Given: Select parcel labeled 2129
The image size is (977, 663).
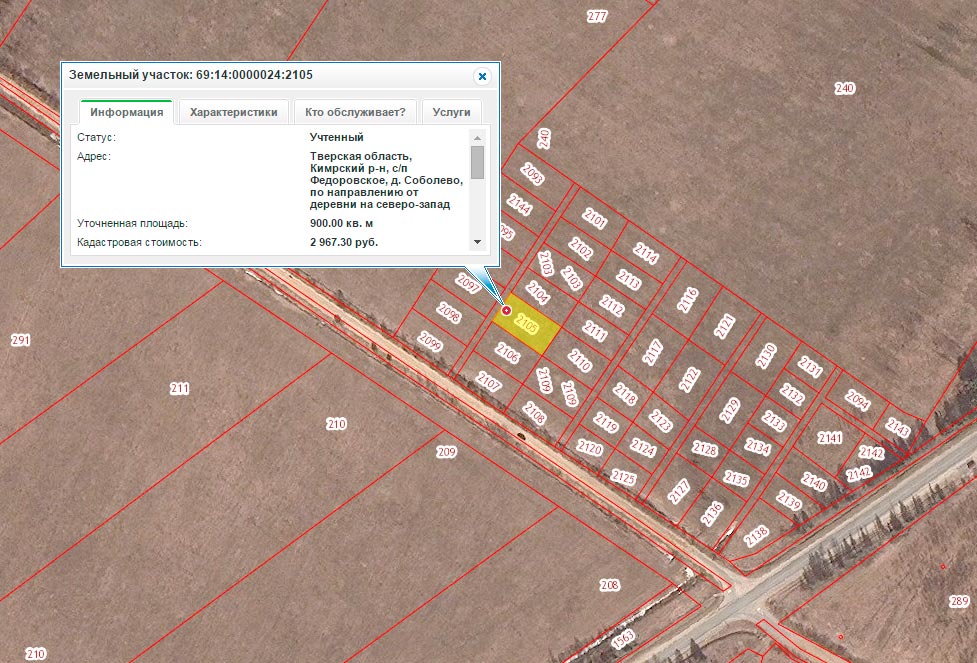Looking at the screenshot, I should click(x=729, y=411).
